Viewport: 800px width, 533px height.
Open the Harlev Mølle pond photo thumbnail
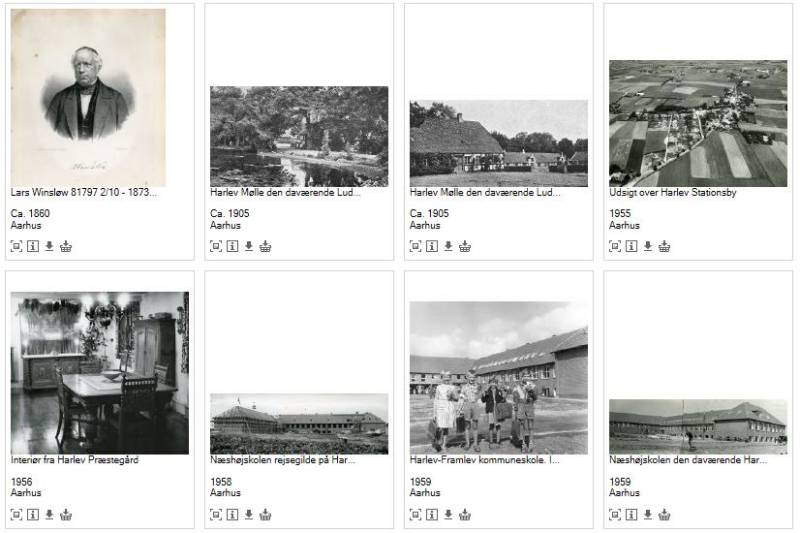pos(299,136)
